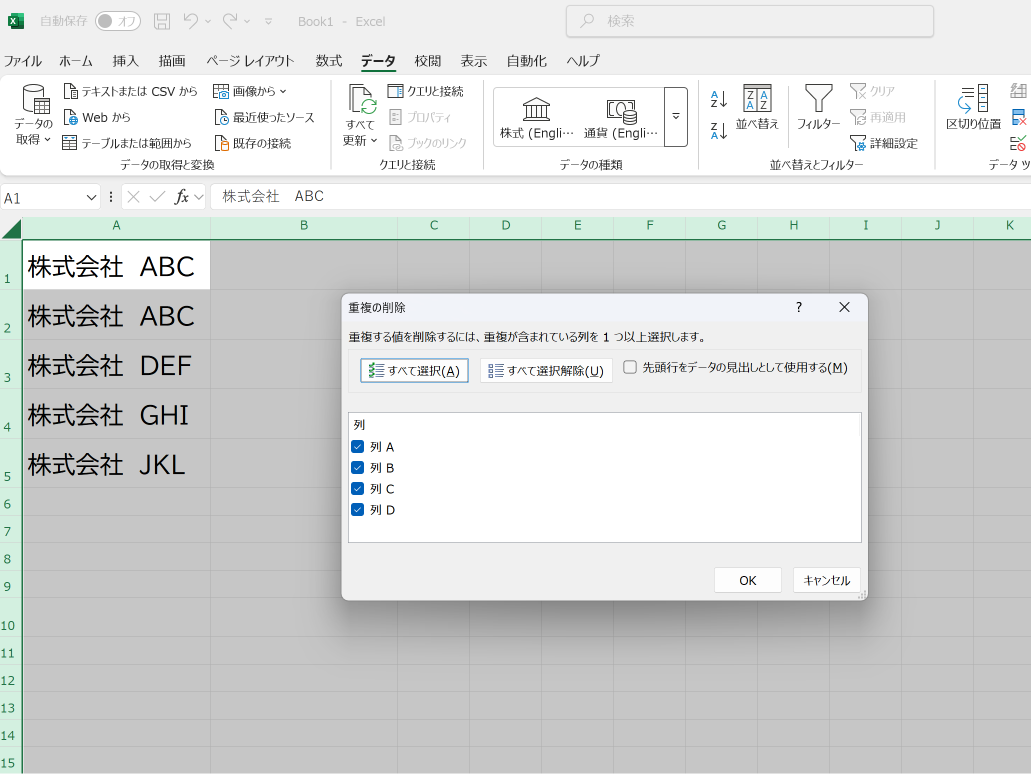Viewport: 1031px width, 774px height.
Task: Click the 検索 search box
Action: [x=750, y=21]
